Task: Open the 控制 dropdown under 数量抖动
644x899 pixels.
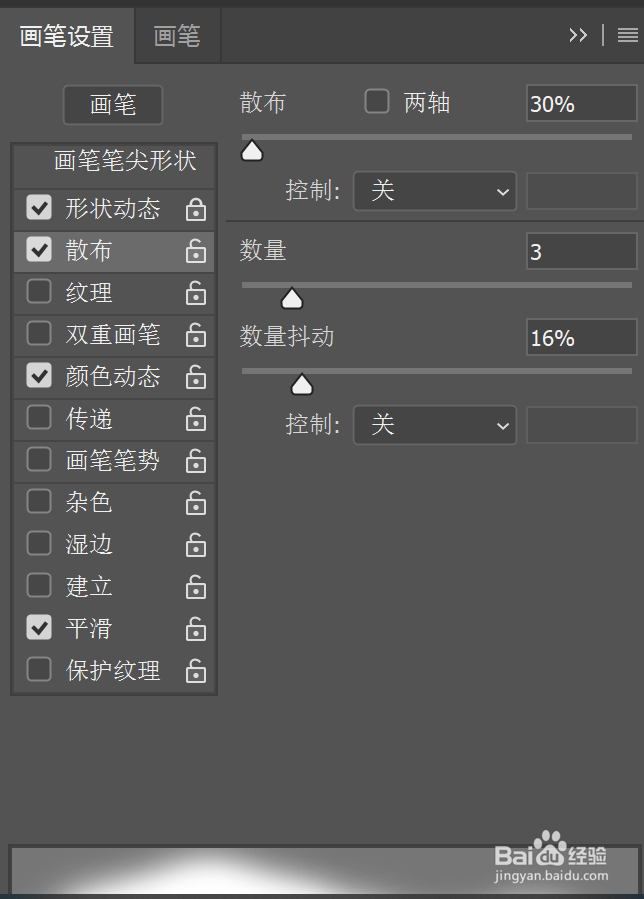Action: click(435, 425)
